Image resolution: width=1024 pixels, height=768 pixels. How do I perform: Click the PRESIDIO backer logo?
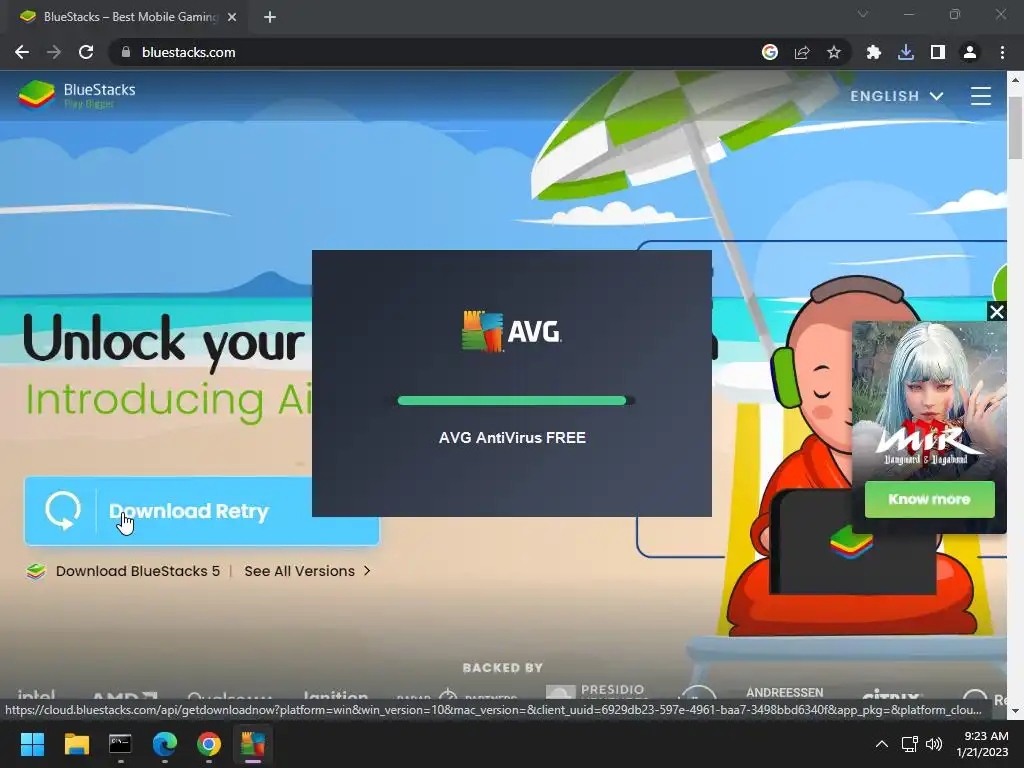point(595,692)
